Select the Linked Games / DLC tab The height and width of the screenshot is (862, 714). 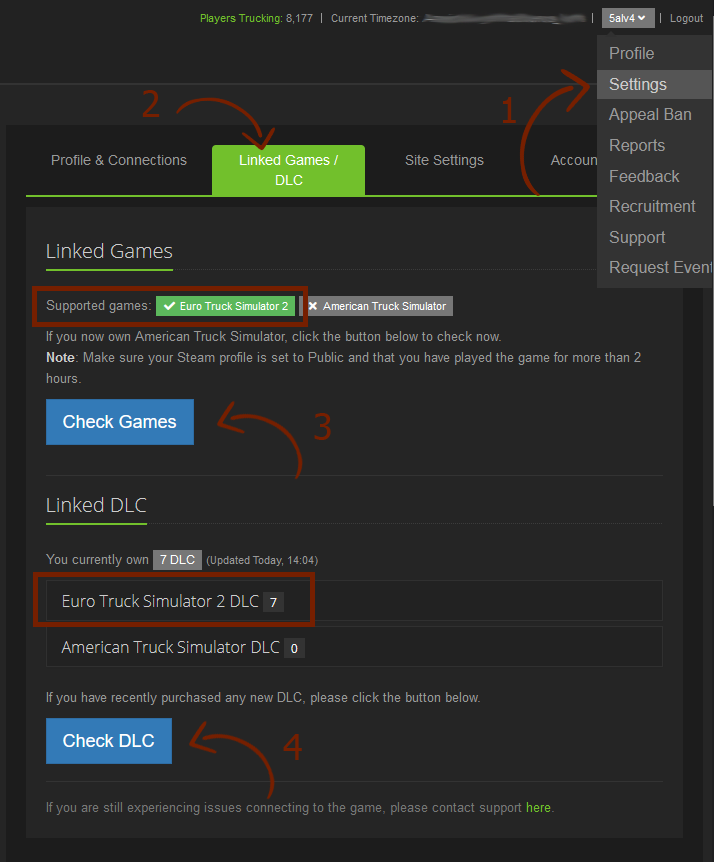point(289,170)
